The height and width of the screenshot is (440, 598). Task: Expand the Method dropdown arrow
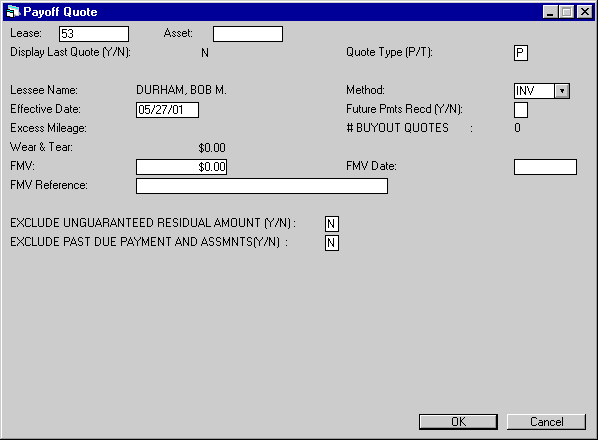pyautogui.click(x=562, y=91)
